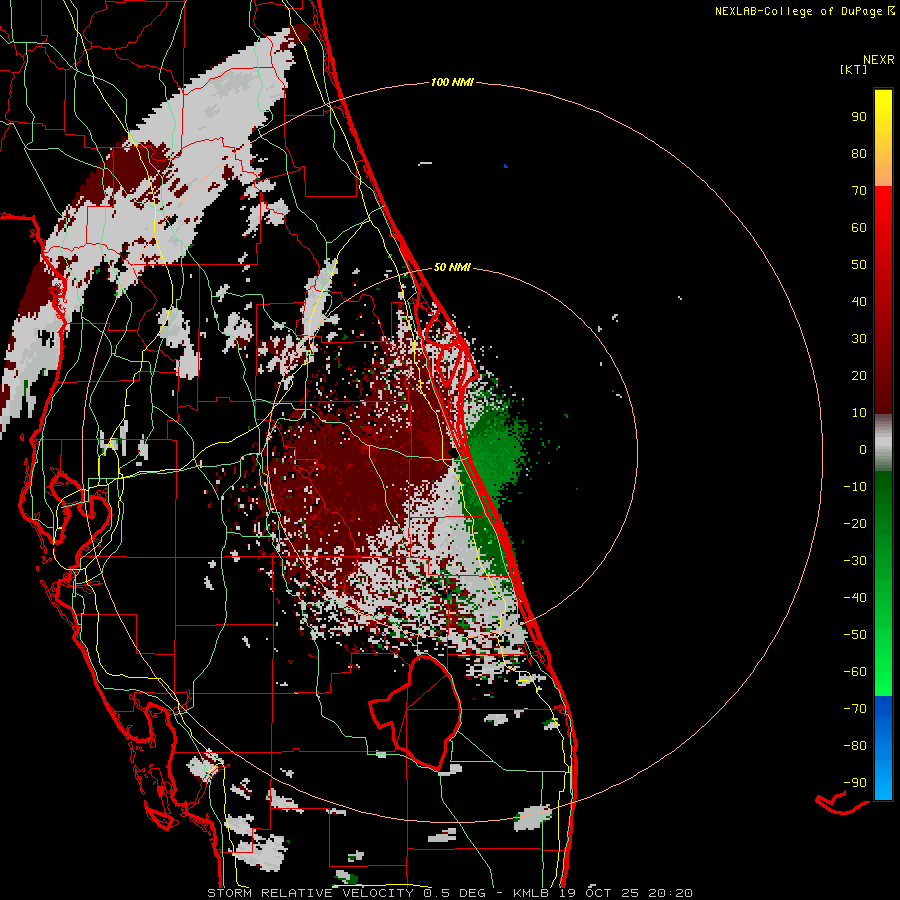Click the 80 value on the velocity scale
Screen dimensions: 900x900
(859, 153)
